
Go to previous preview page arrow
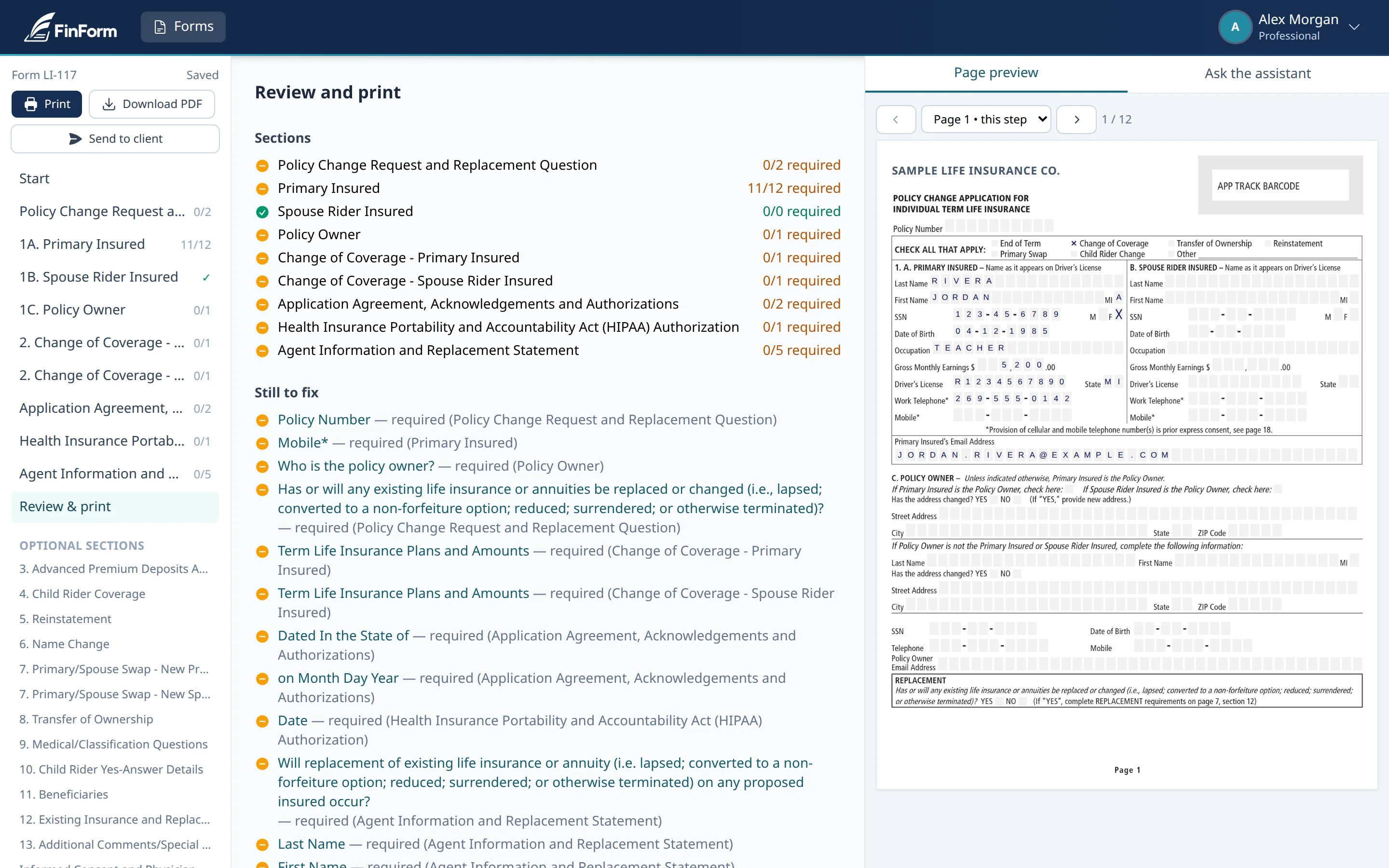pyautogui.click(x=896, y=120)
